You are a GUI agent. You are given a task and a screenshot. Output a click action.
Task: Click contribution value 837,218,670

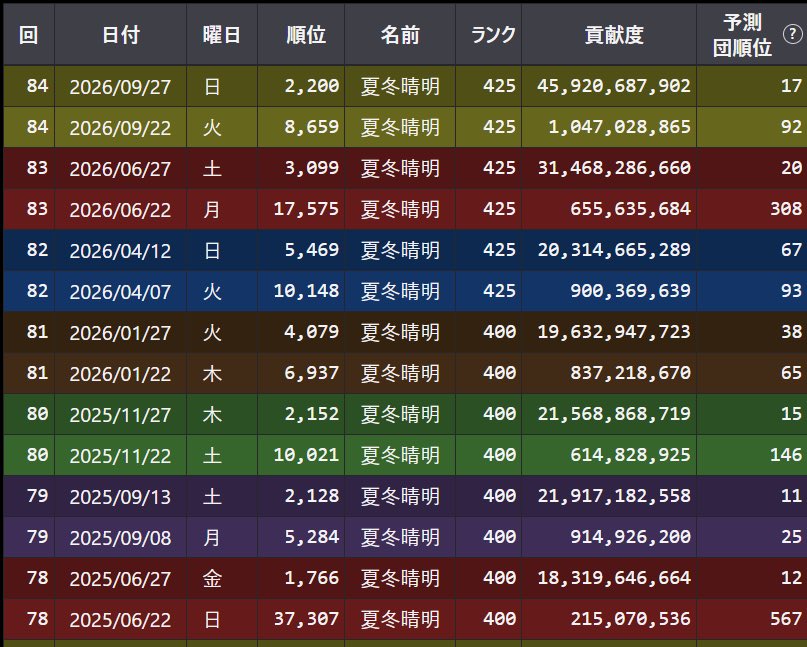click(x=630, y=373)
